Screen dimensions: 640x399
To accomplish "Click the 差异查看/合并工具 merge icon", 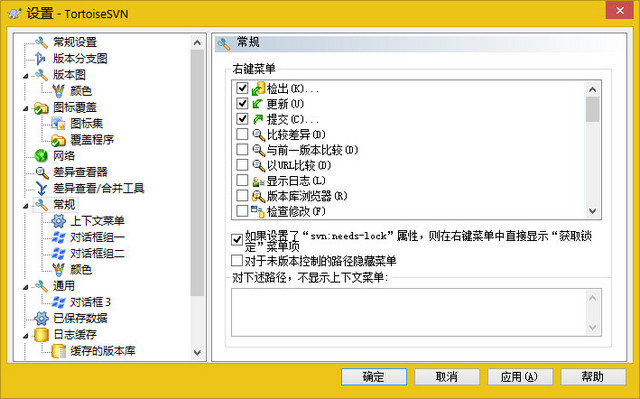I will click(x=41, y=188).
